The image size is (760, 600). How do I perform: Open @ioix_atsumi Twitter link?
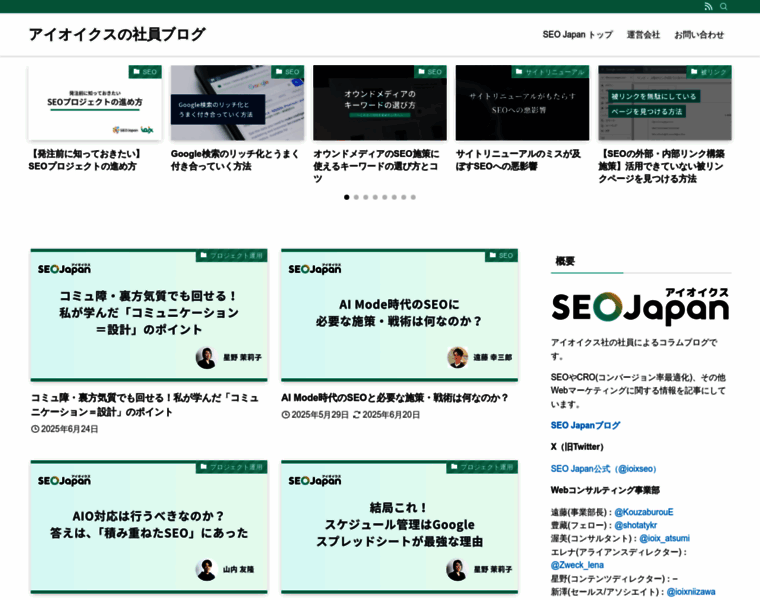664,538
